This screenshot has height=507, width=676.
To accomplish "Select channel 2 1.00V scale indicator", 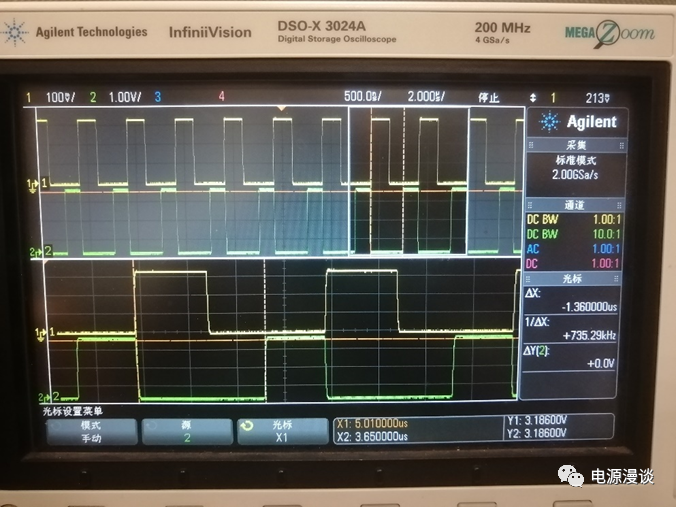I will (117, 97).
